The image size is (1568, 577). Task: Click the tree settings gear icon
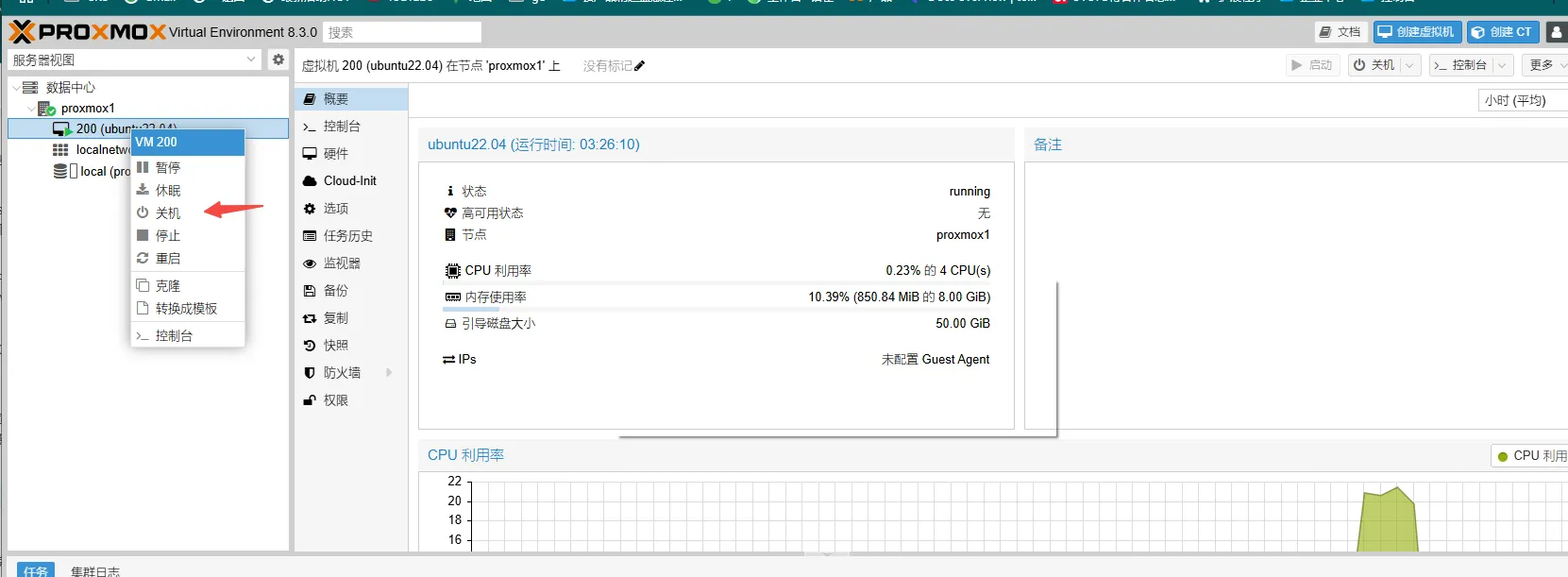coord(278,59)
